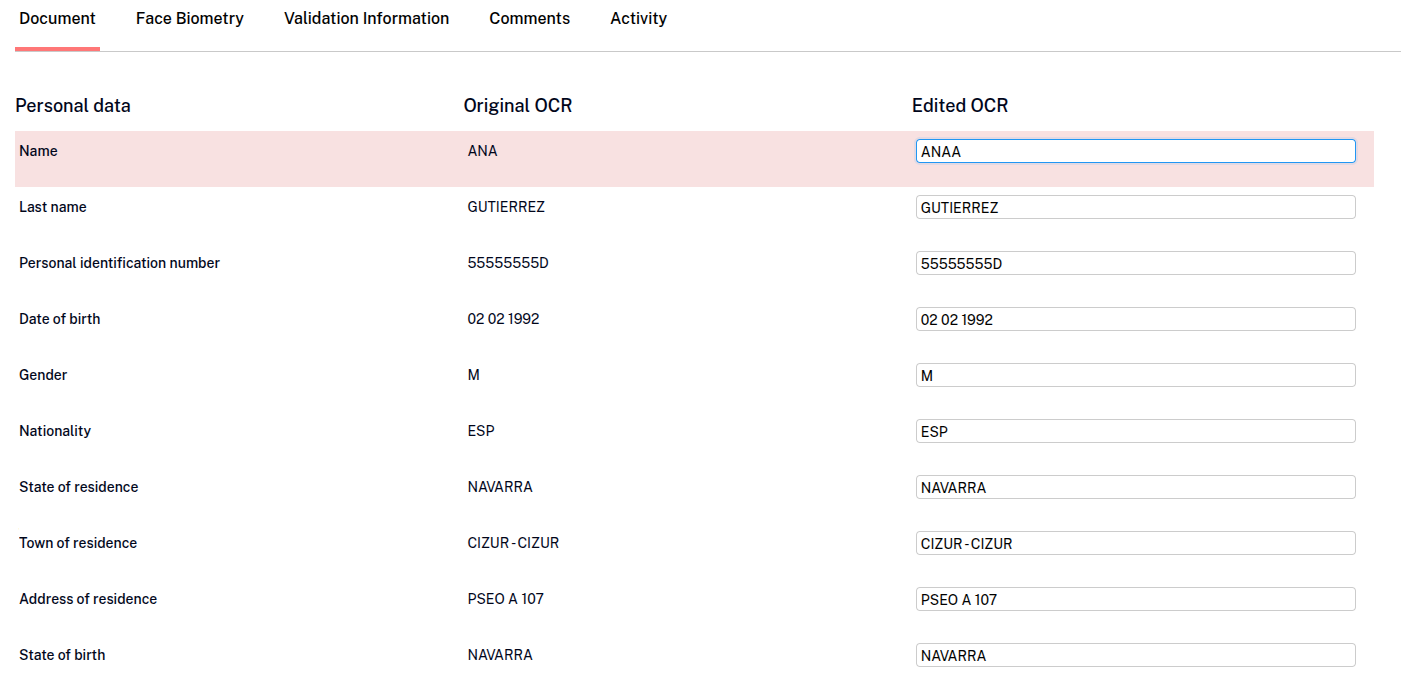Select original OCR date 02 02 1992

click(503, 319)
